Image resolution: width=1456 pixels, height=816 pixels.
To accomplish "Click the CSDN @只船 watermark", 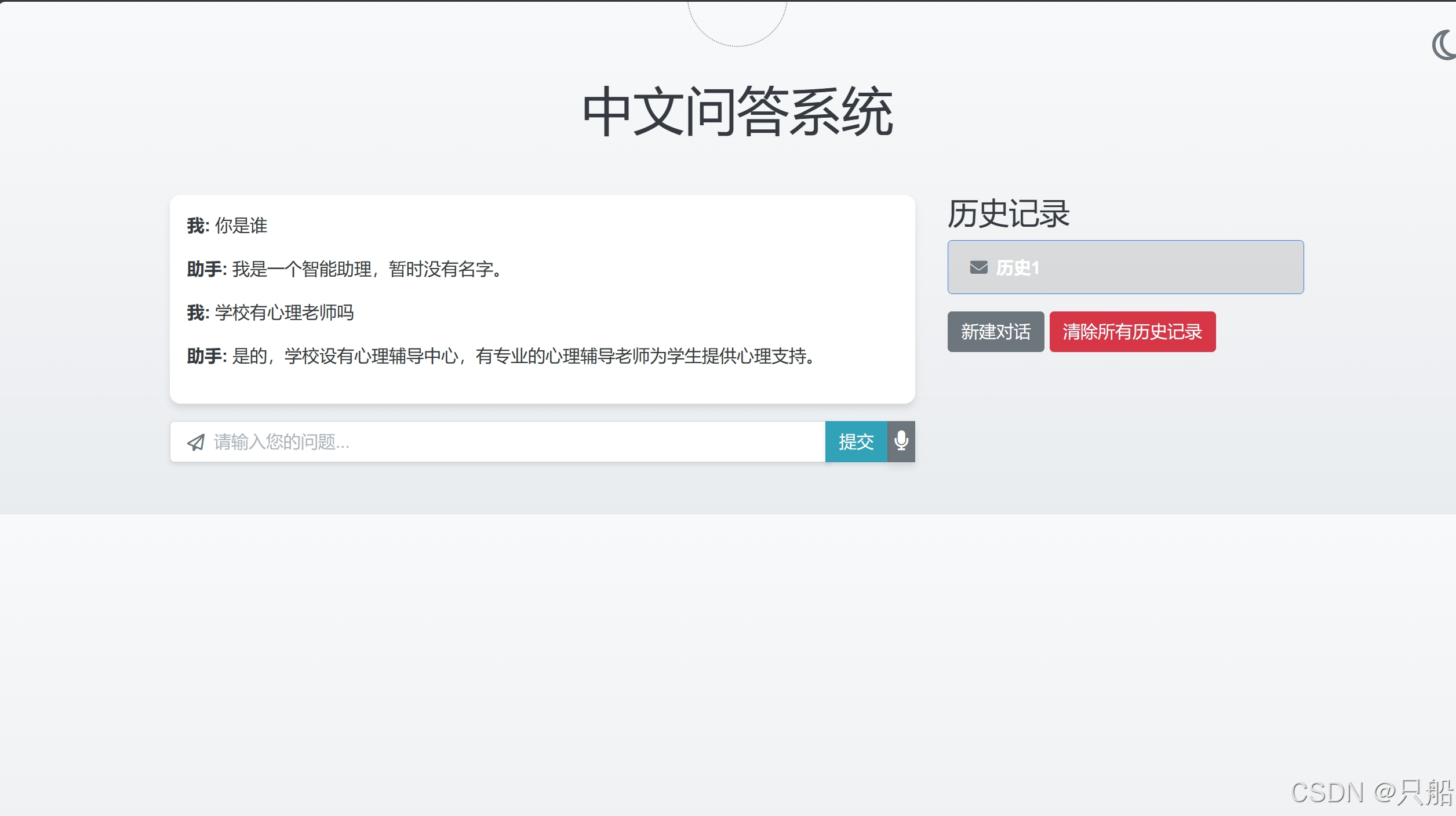I will coord(1371,792).
